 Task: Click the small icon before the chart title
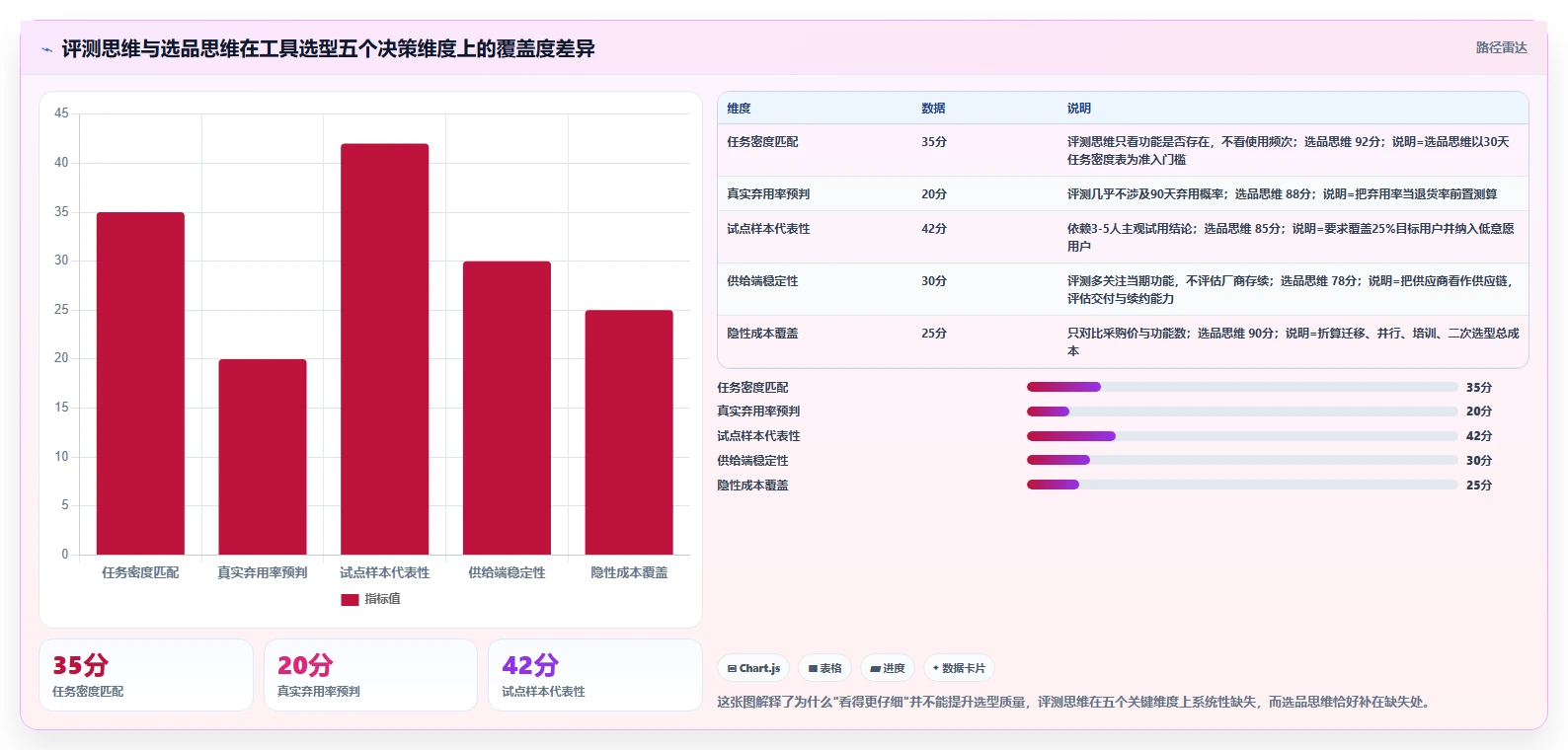tap(46, 49)
